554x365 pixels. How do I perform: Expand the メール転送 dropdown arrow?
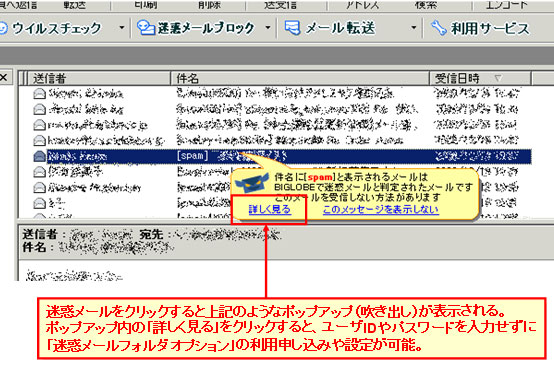coord(413,28)
